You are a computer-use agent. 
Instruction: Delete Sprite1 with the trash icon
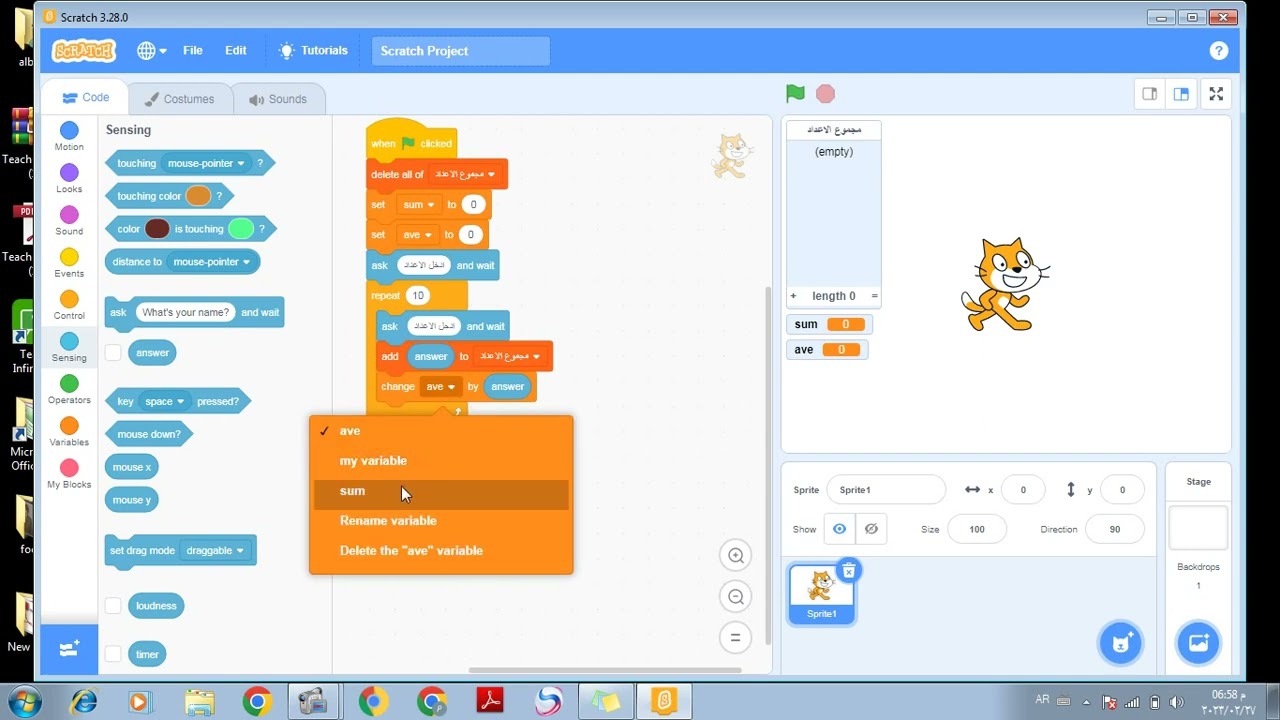pos(848,570)
